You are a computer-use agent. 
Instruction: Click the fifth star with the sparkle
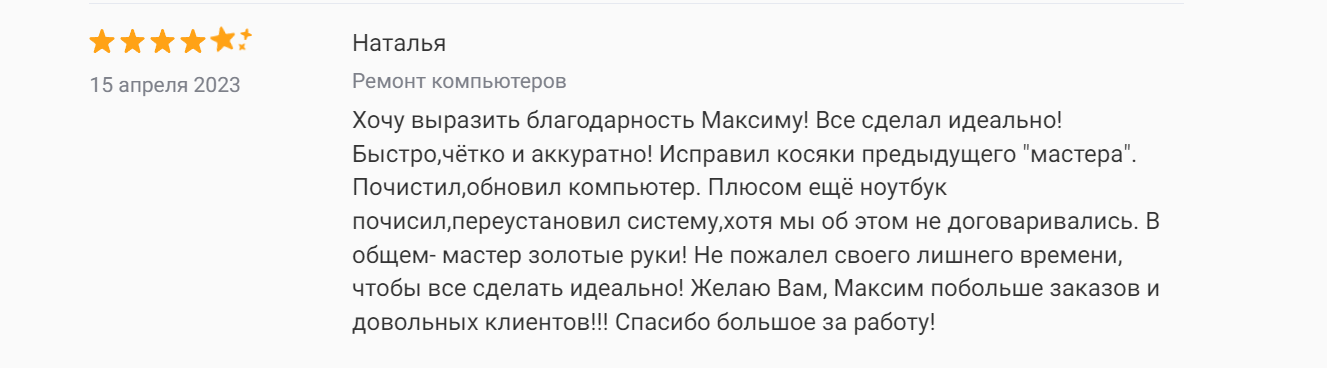(224, 41)
